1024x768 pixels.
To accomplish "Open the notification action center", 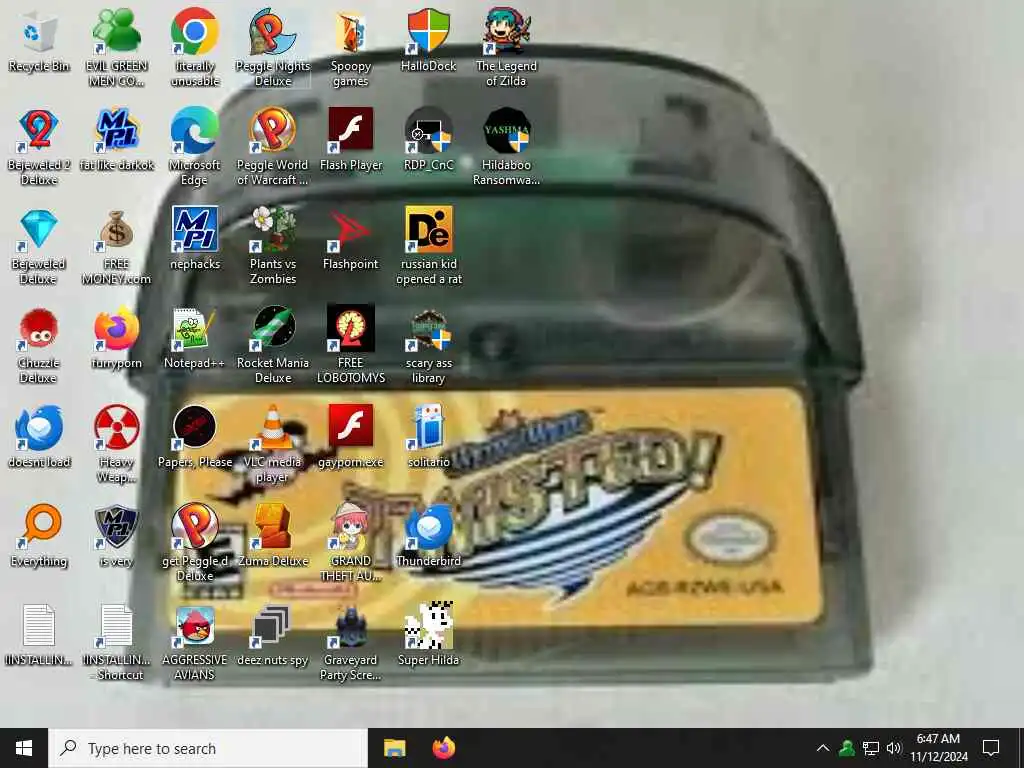I will [x=991, y=748].
